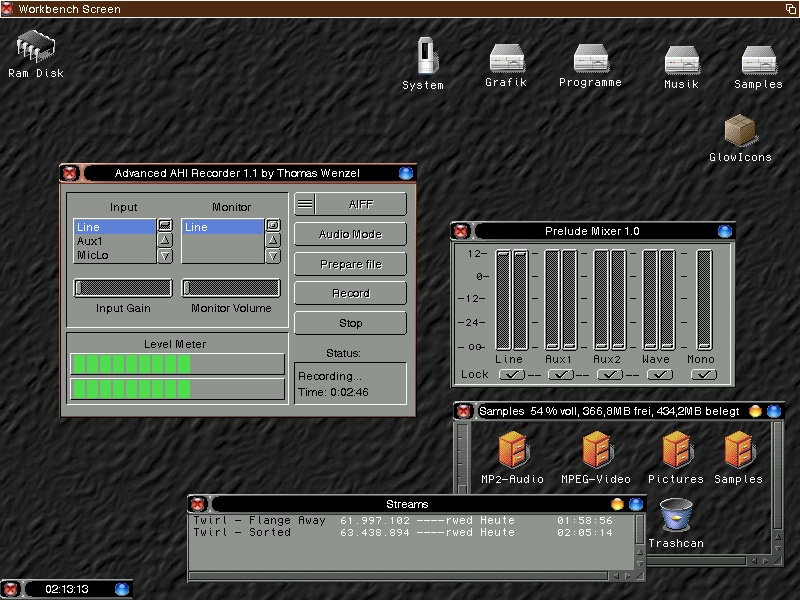
Task: Toggle the Line lock checkbox in mixer
Action: pos(511,374)
